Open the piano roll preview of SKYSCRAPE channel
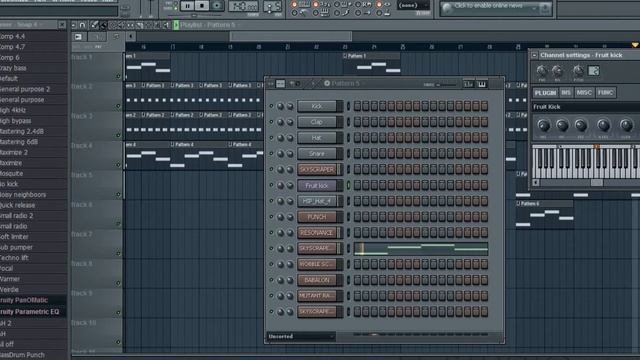Screen dimensions: 640x360 420,249
